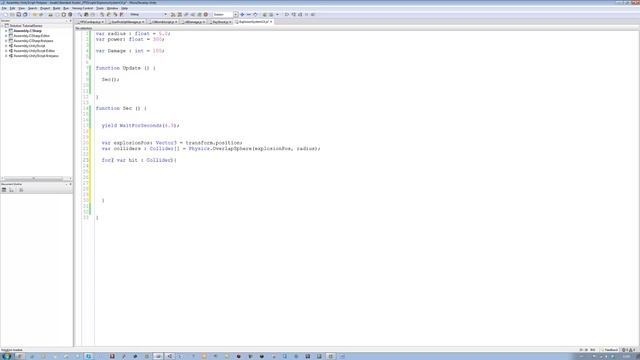The height and width of the screenshot is (360, 640).
Task: Select Solution TutorialSeries in the tree
Action: pyautogui.click(x=26, y=26)
